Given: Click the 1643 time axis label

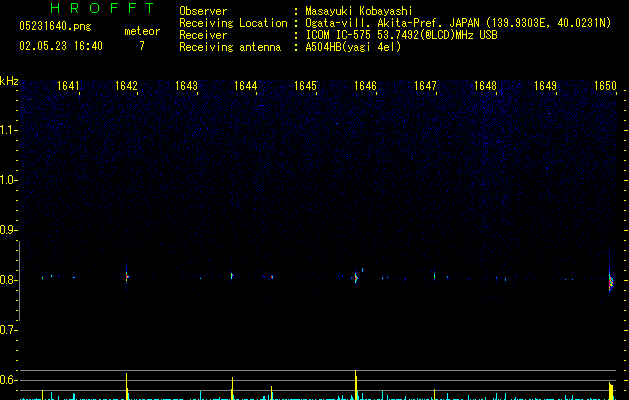Looking at the screenshot, I should [187, 86].
